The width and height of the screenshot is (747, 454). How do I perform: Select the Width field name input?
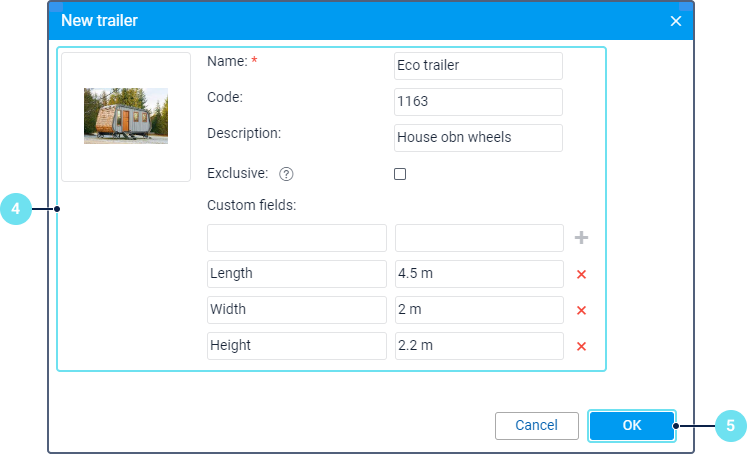[296, 310]
